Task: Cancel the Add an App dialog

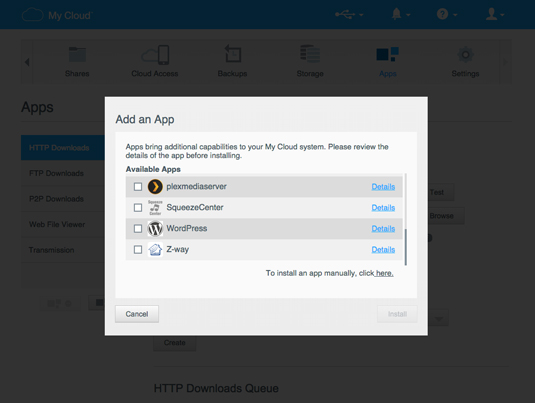Action: tap(137, 314)
